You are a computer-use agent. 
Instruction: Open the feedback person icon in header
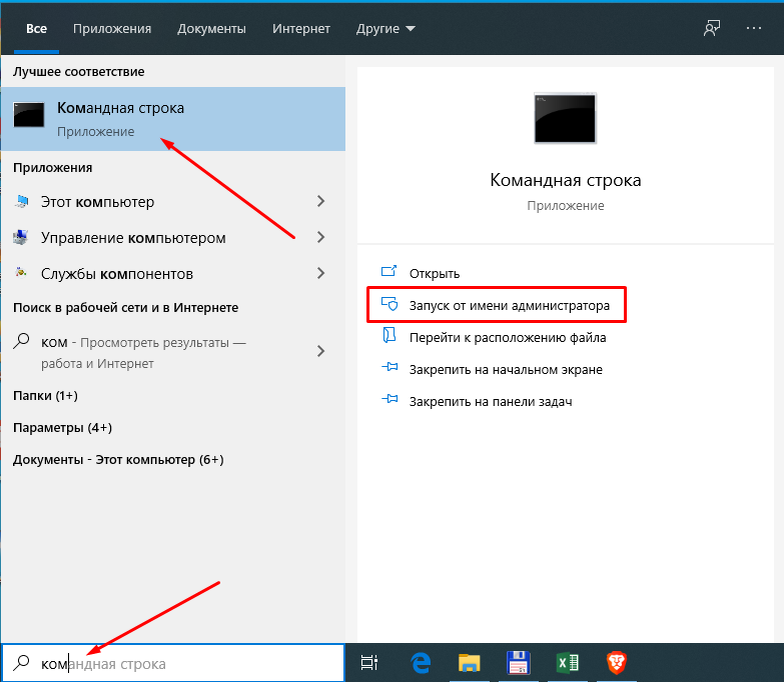[712, 28]
